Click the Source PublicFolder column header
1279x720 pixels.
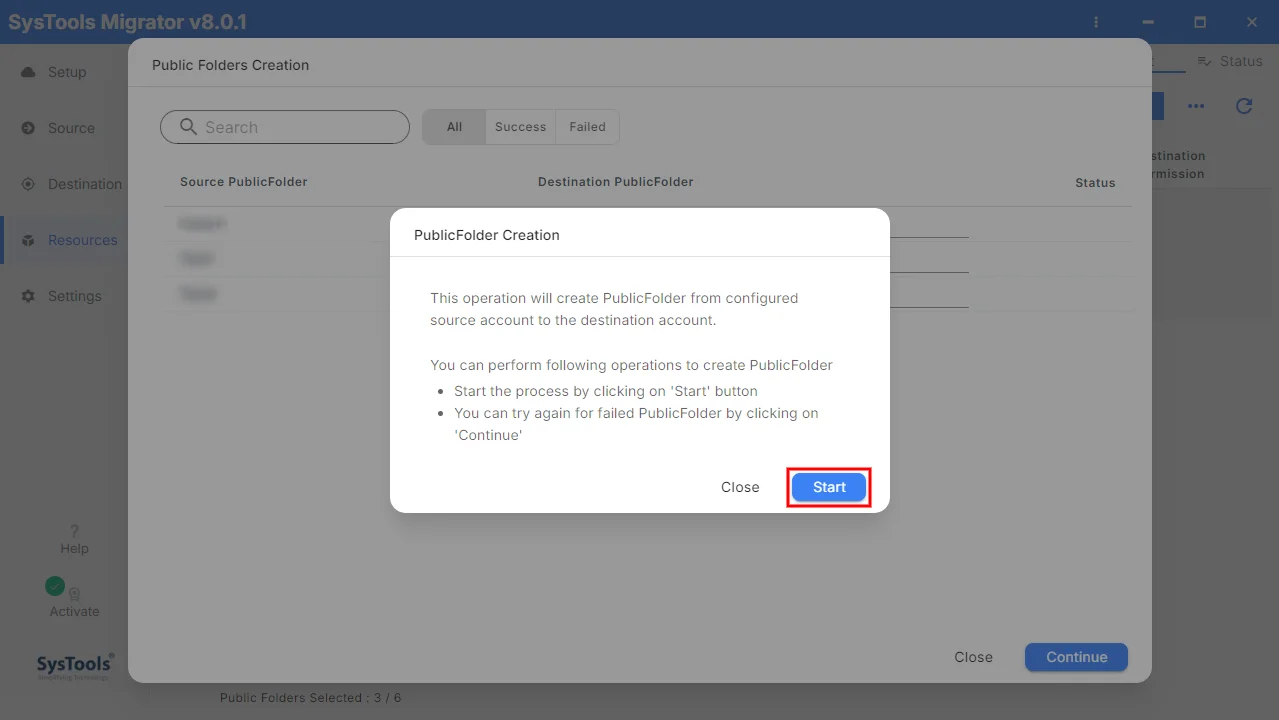click(244, 182)
